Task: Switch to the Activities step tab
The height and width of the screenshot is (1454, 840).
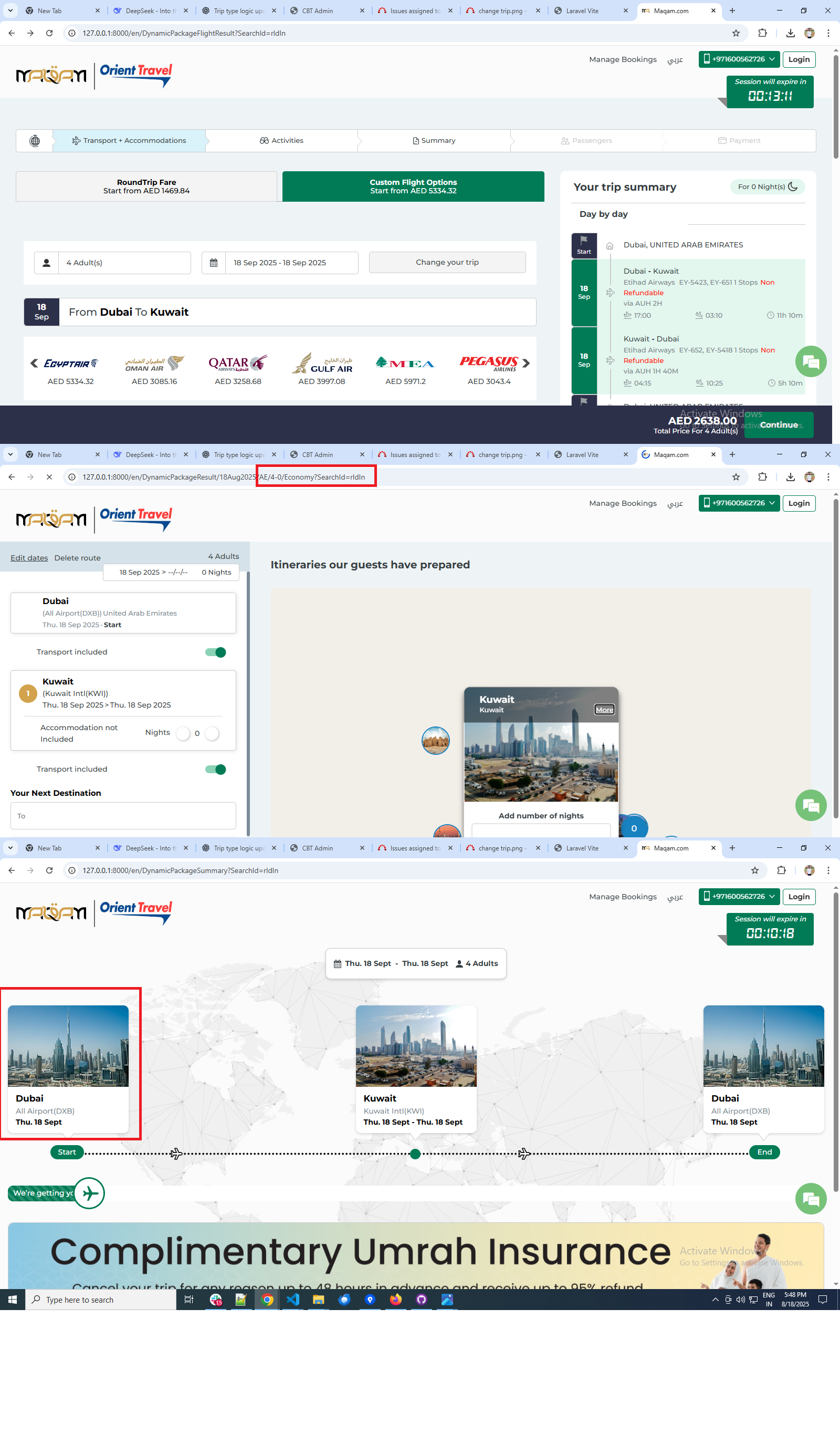Action: click(281, 141)
